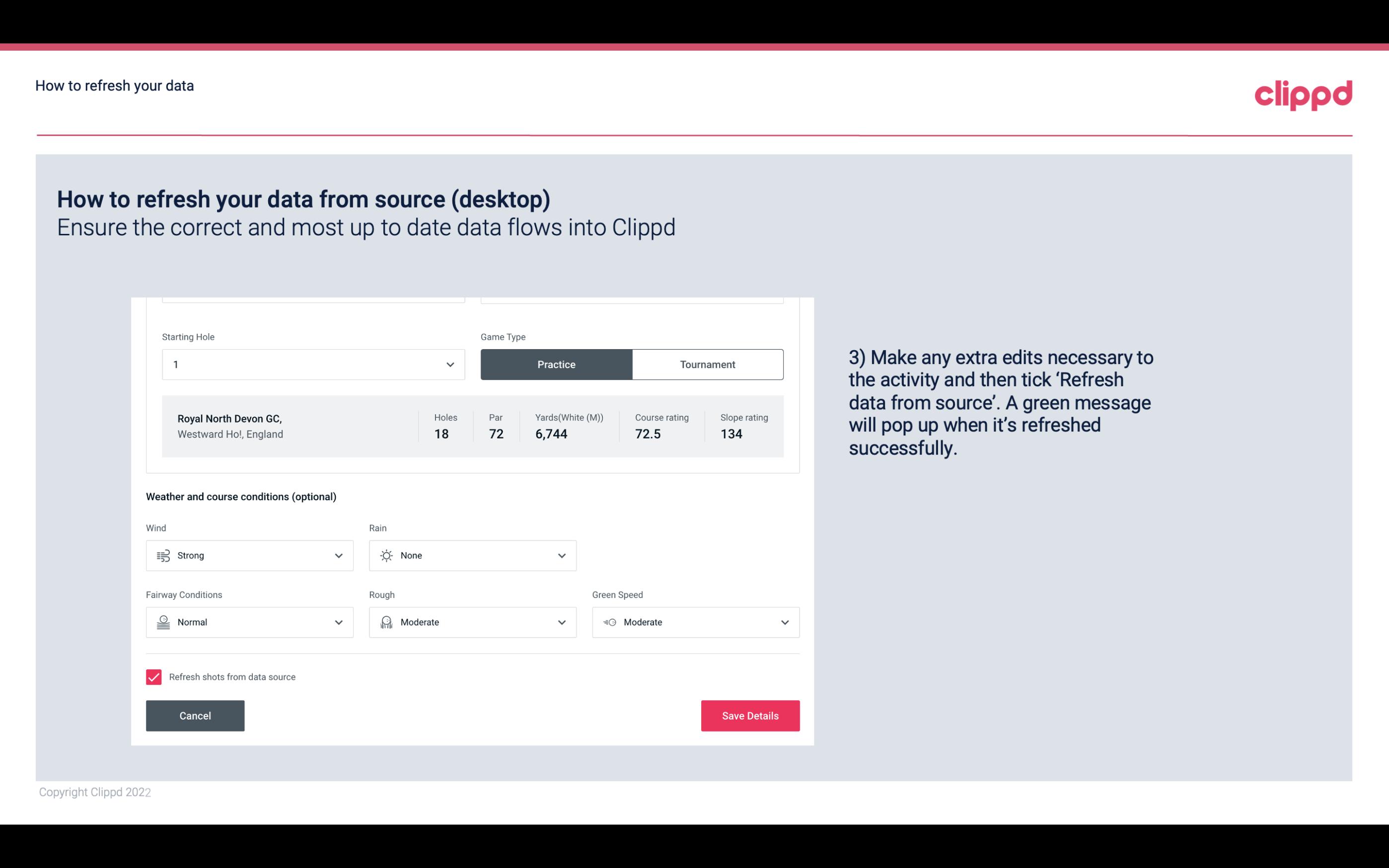1389x868 pixels.
Task: Click the Cancel button
Action: [195, 715]
